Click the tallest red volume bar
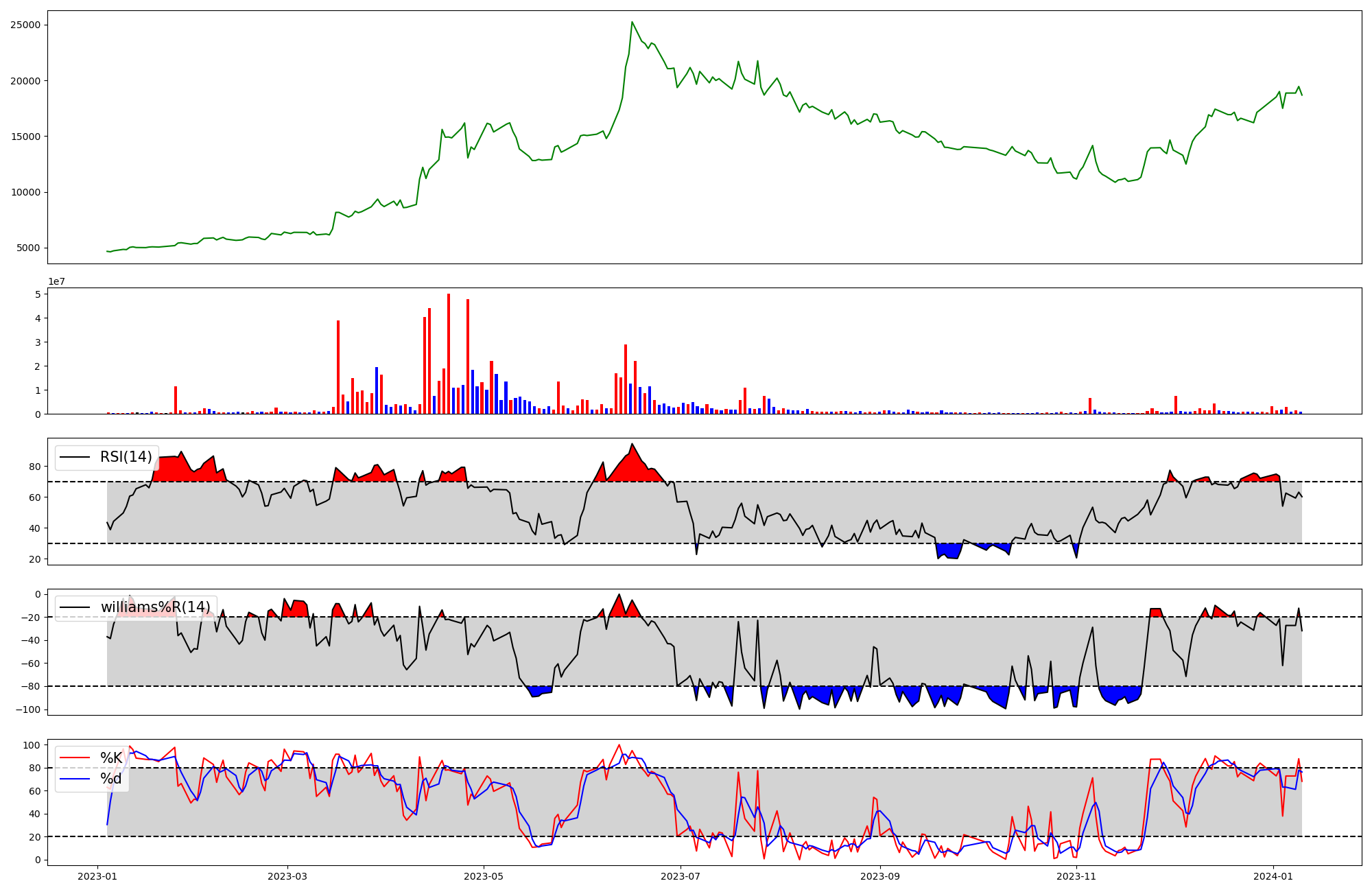This screenshot has width=1372, height=892. pos(449,353)
